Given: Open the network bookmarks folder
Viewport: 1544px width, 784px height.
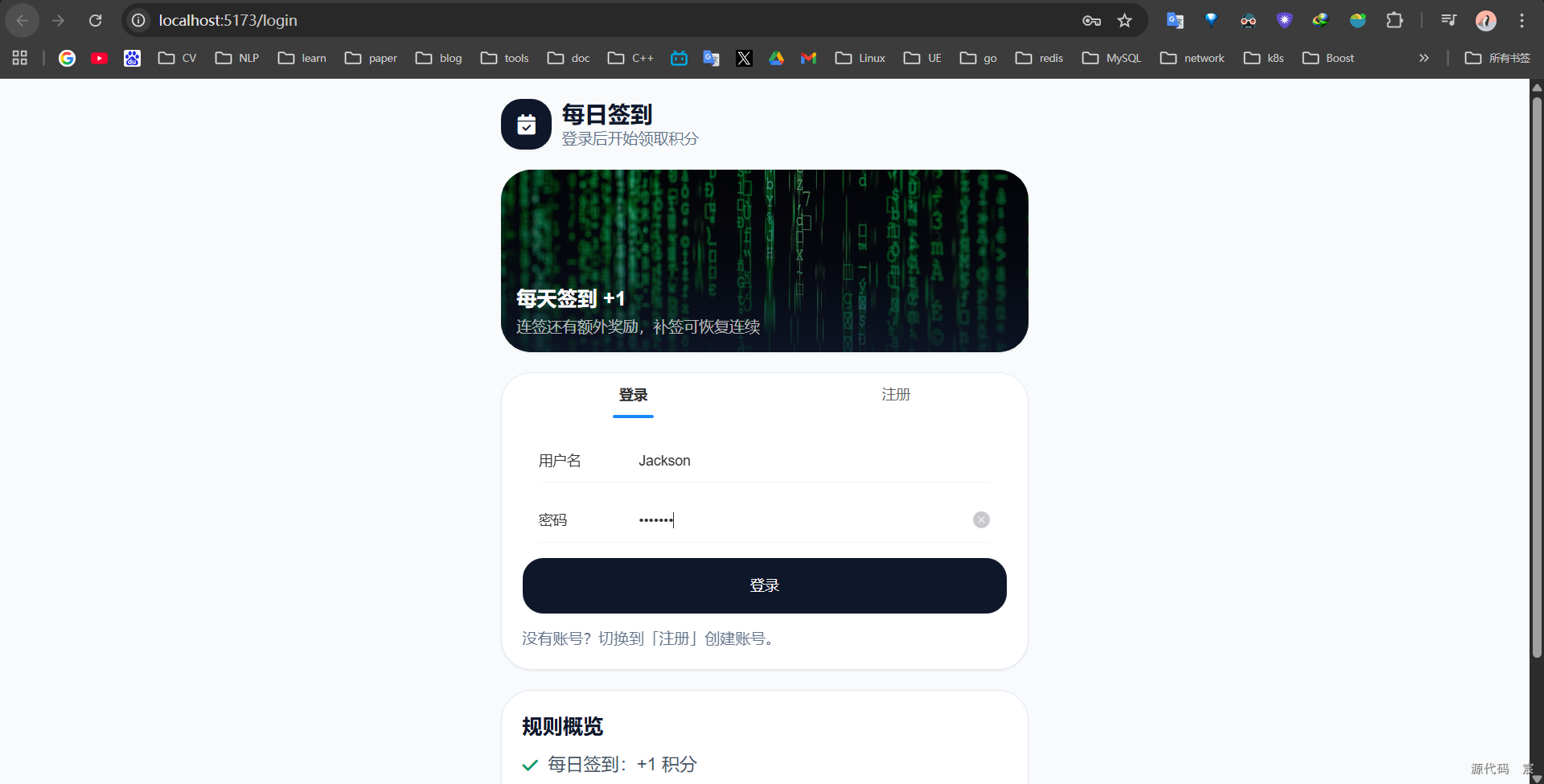Looking at the screenshot, I should (x=1192, y=58).
